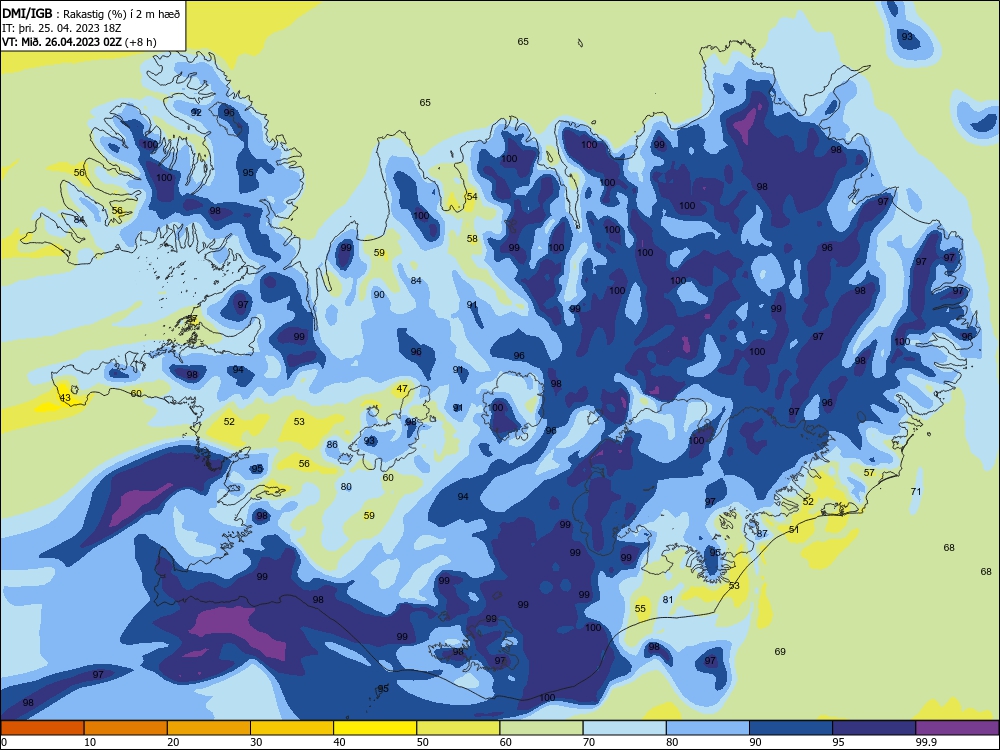Click the humidity value 69 over the sea

780,652
